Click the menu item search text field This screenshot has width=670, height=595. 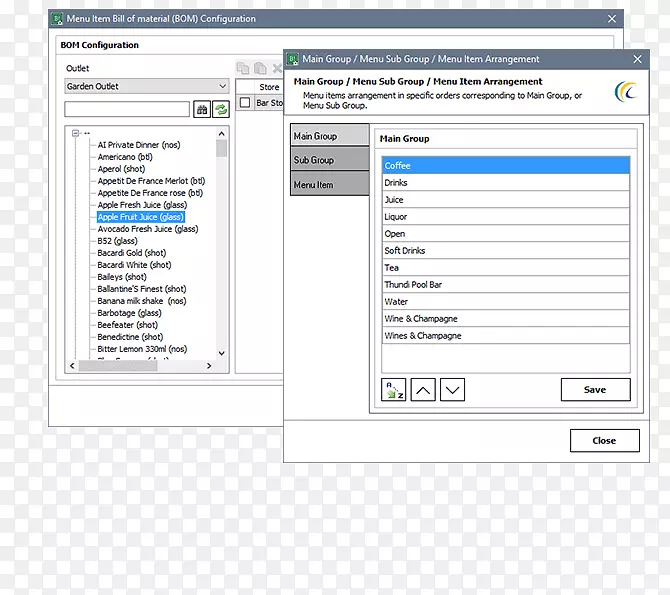coord(127,109)
